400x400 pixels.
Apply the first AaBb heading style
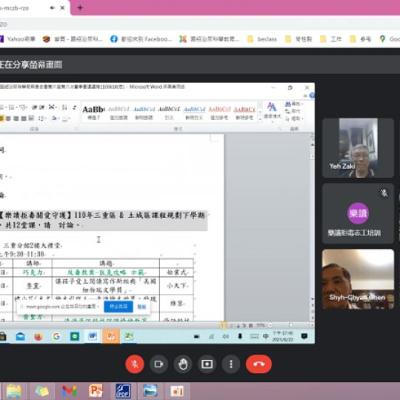[x=93, y=113]
